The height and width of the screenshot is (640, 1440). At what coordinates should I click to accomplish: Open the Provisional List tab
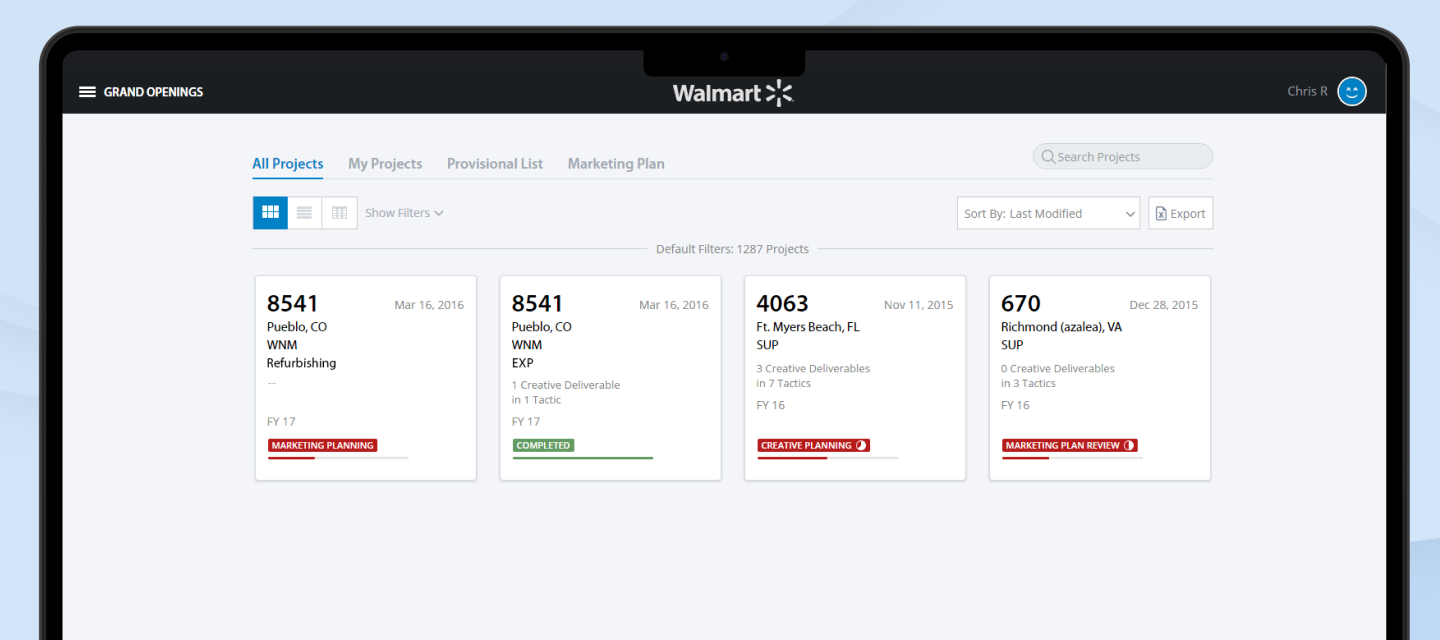(495, 164)
